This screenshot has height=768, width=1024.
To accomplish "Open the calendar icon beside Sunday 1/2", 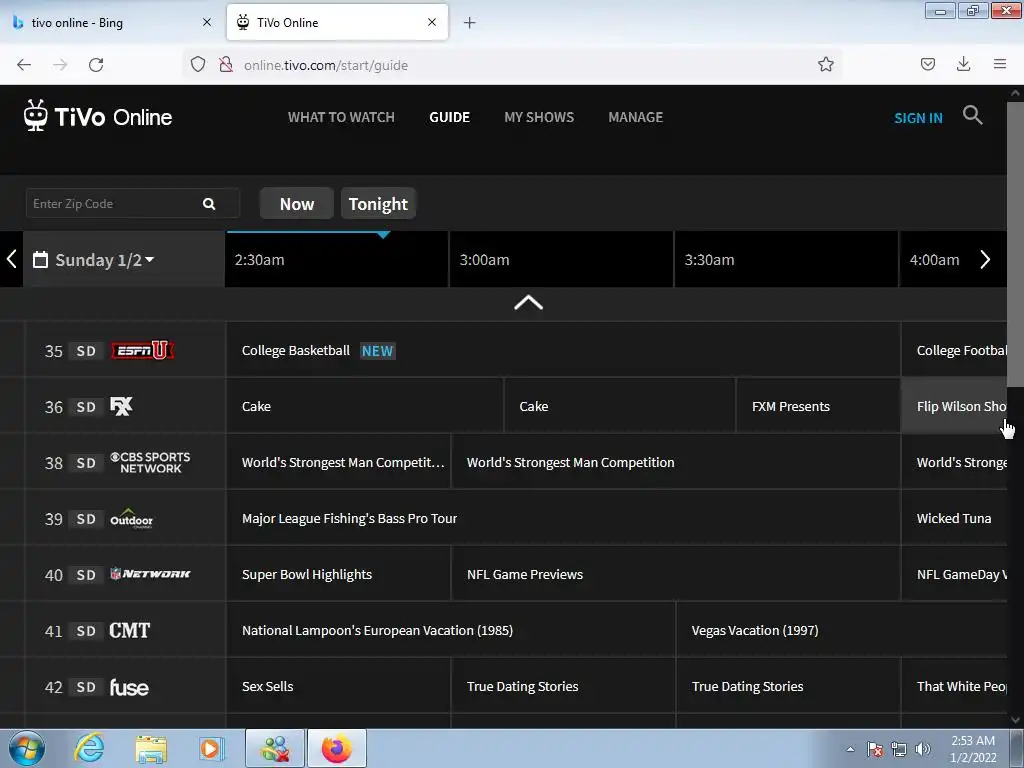I will [40, 260].
